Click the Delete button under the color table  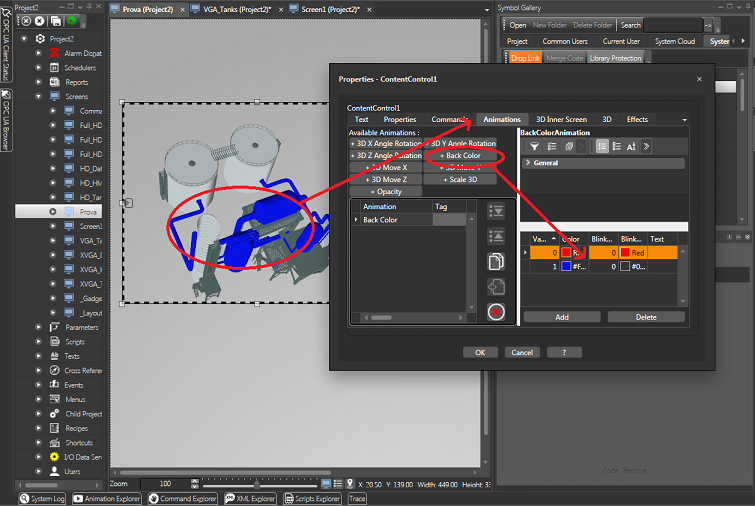click(x=646, y=316)
